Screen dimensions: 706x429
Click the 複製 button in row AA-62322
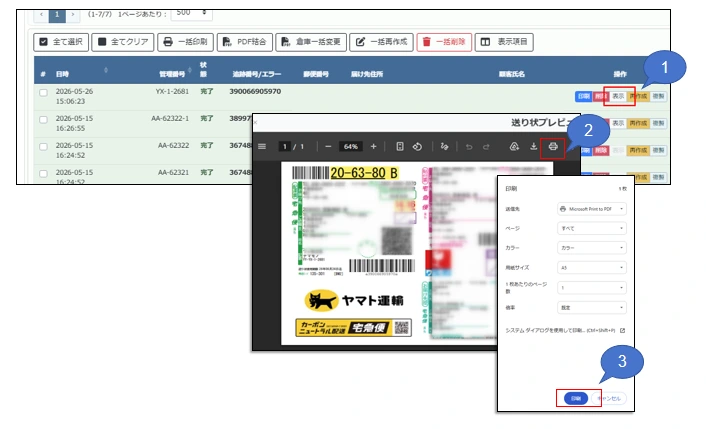658,150
